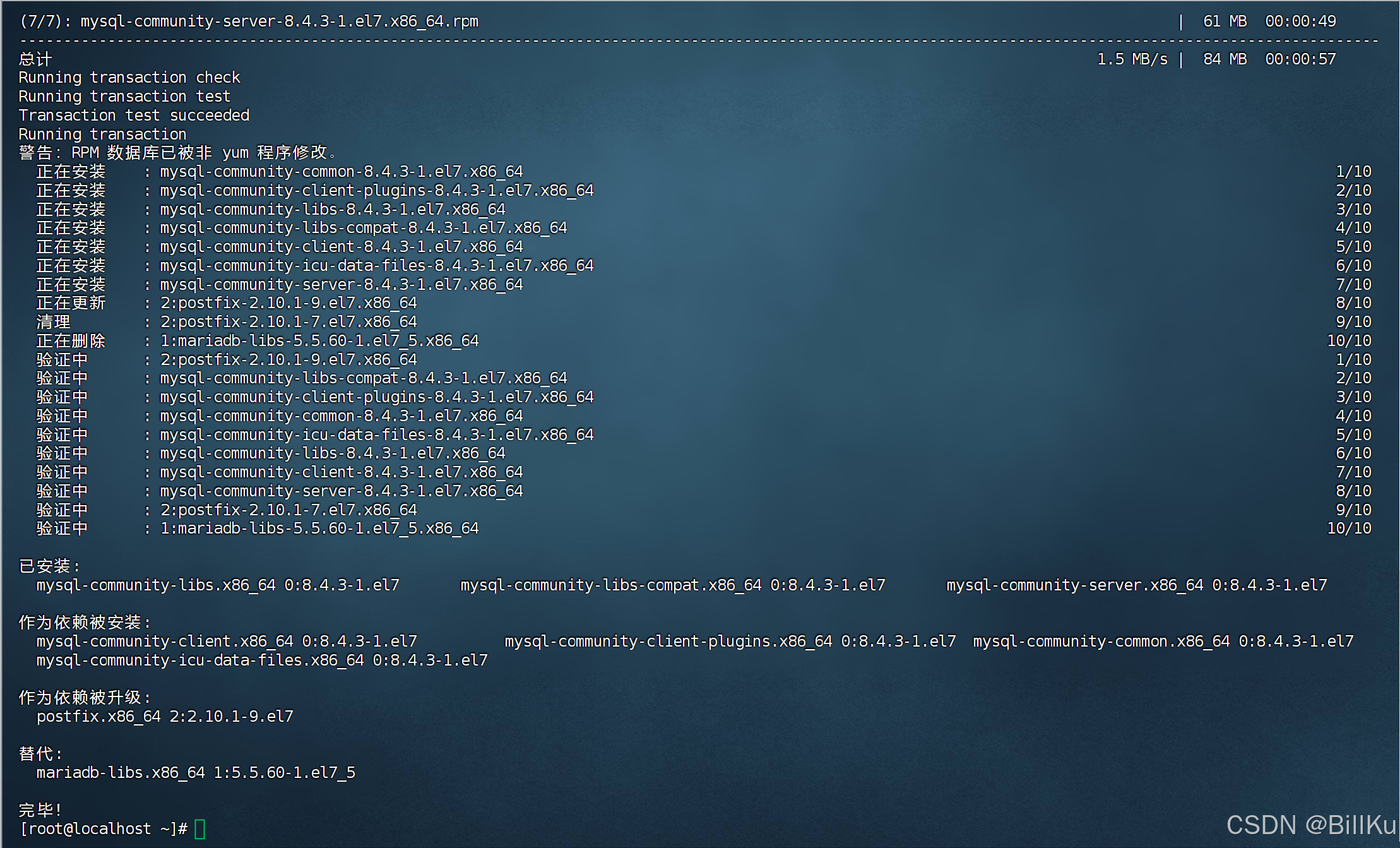The image size is (1400, 848).
Task: Click the '作为依赖被安装:' heading
Action: [85, 623]
